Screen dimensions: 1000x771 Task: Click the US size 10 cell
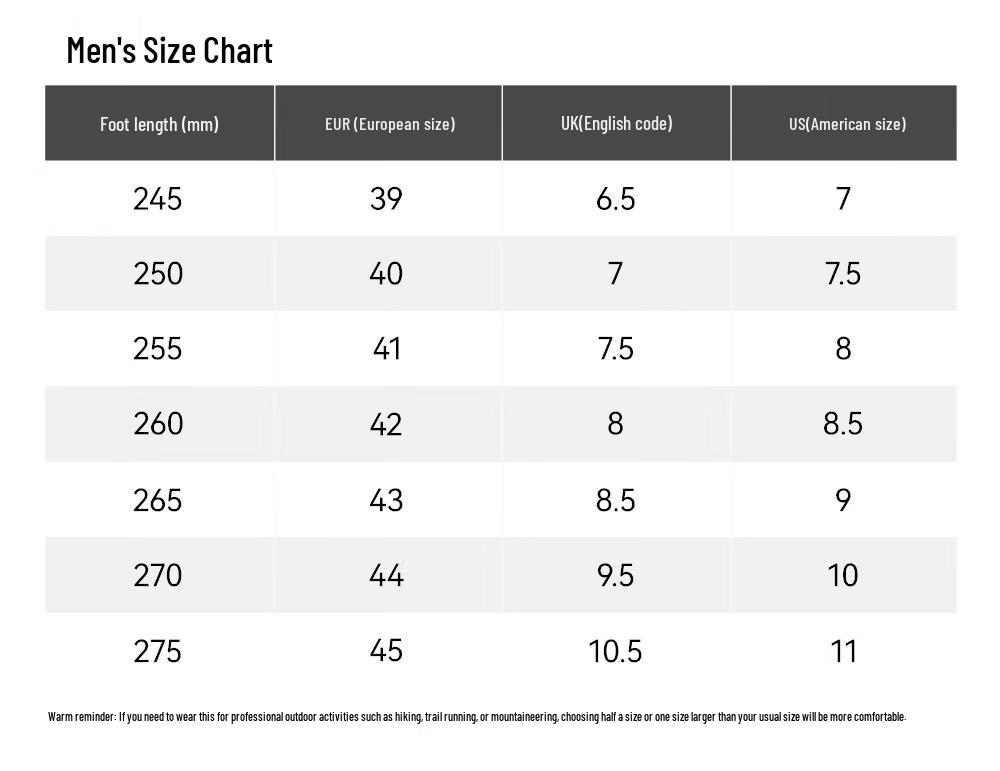pos(844,575)
